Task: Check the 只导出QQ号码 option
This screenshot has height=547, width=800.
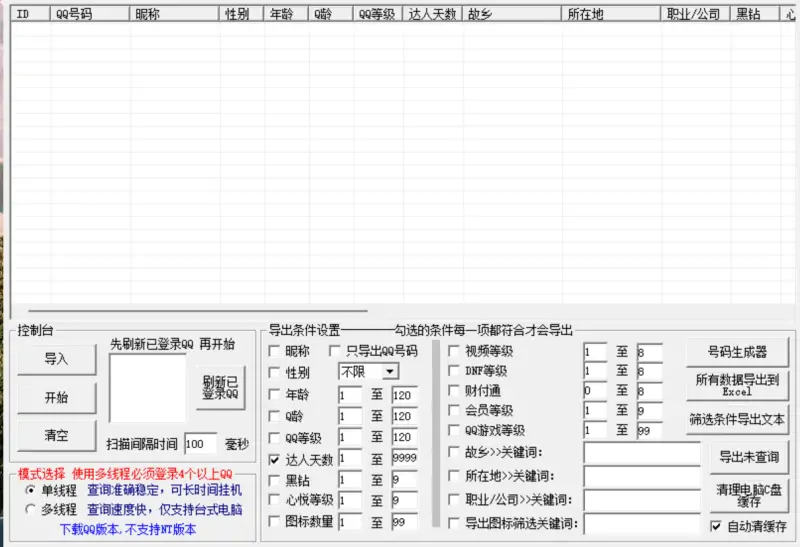Action: click(x=335, y=351)
